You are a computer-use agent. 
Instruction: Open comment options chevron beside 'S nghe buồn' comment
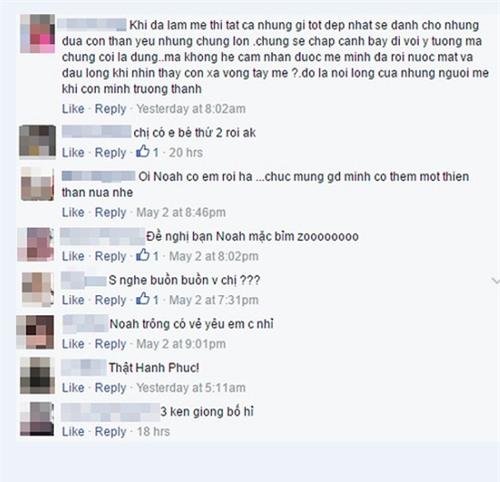click(496, 282)
